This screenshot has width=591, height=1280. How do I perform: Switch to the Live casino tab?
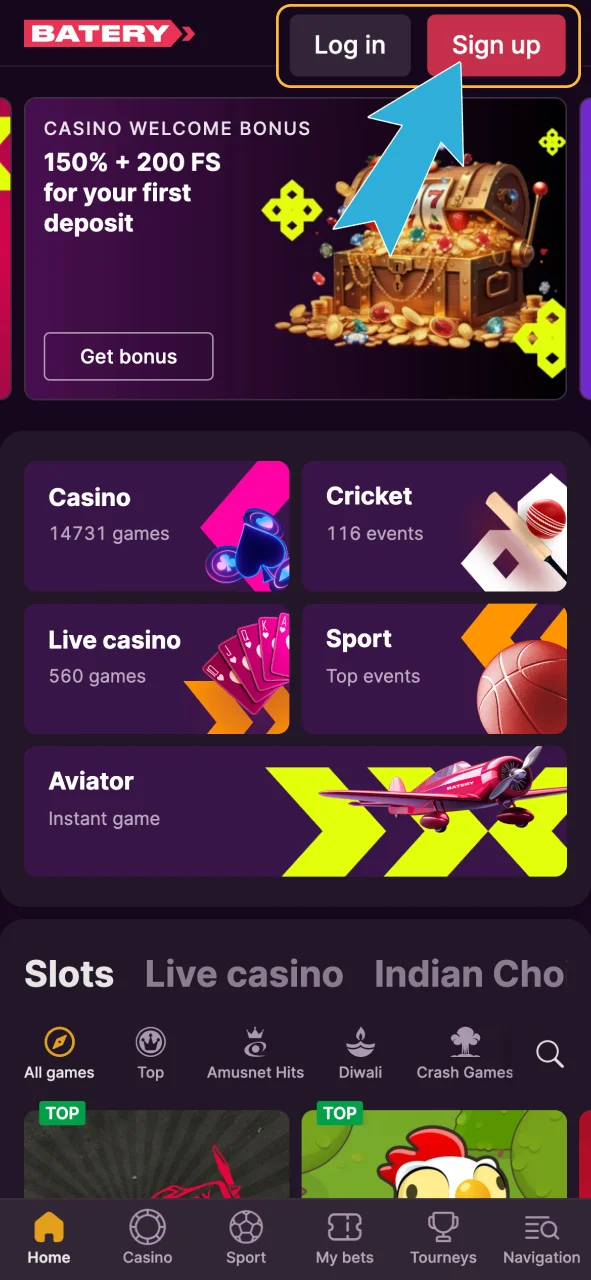pos(244,974)
